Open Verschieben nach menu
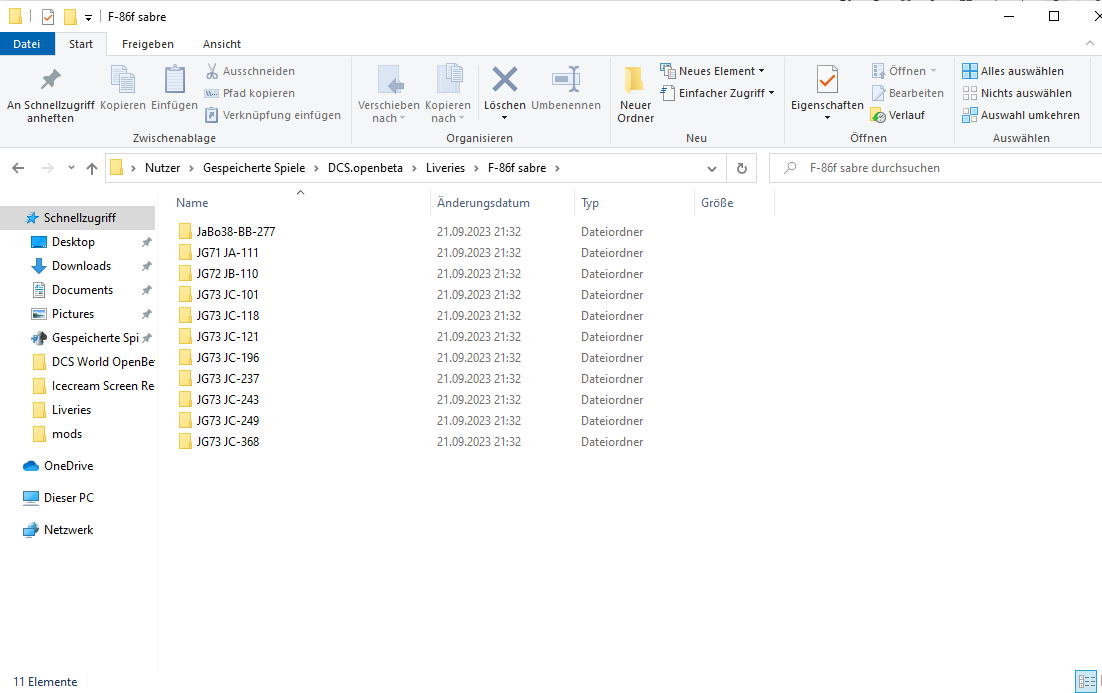1102x693 pixels. click(x=389, y=96)
